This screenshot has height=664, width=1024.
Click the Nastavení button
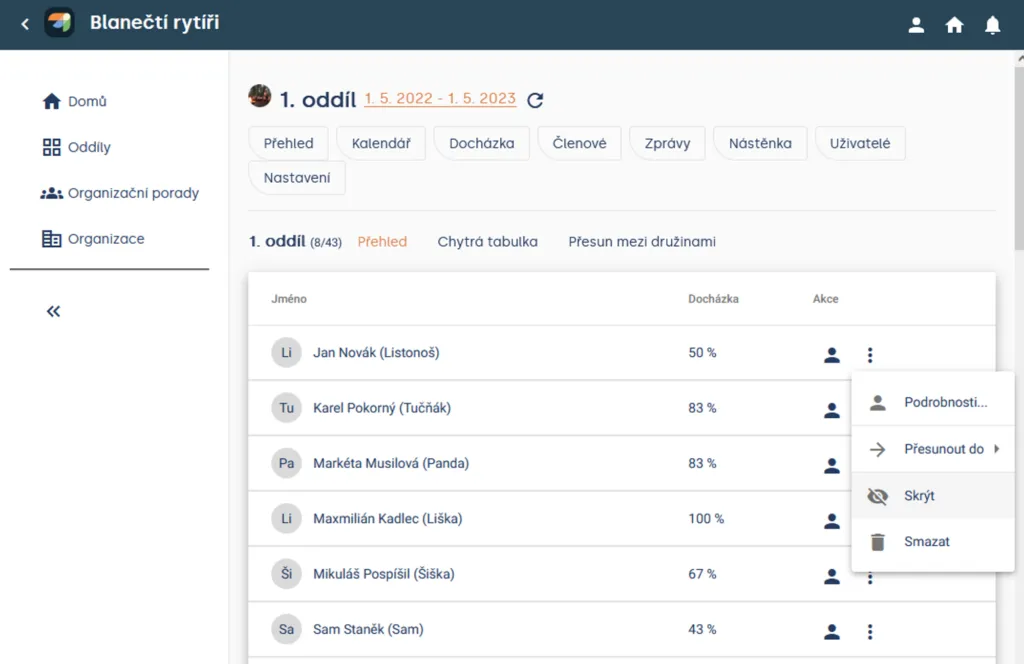(296, 178)
